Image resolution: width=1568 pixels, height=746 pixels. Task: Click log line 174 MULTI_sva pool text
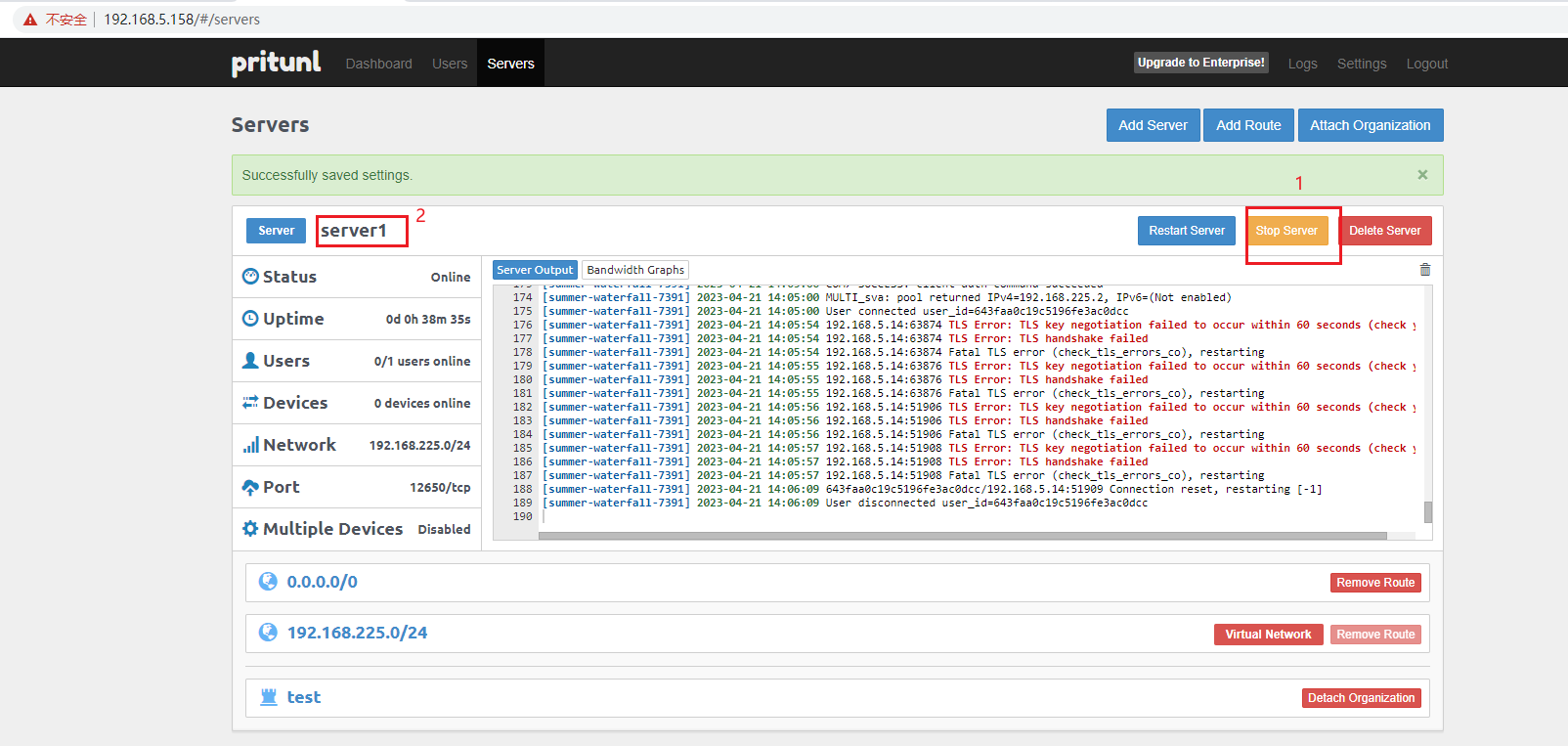1028,297
